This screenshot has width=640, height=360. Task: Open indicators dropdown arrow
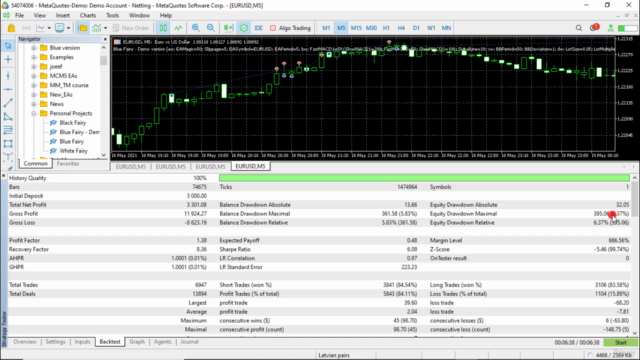(105, 28)
